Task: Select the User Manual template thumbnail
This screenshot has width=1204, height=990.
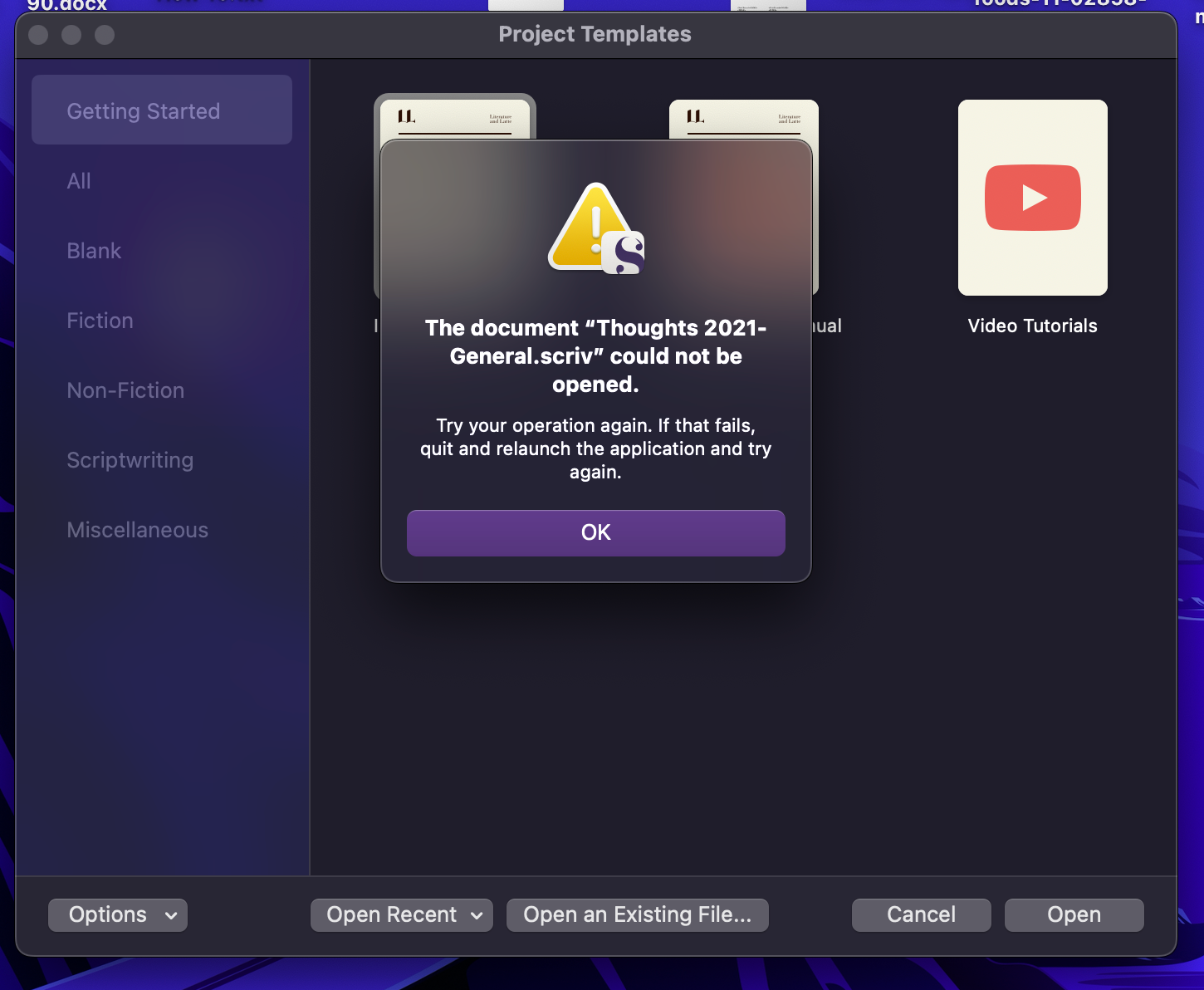Action: pyautogui.click(x=743, y=119)
